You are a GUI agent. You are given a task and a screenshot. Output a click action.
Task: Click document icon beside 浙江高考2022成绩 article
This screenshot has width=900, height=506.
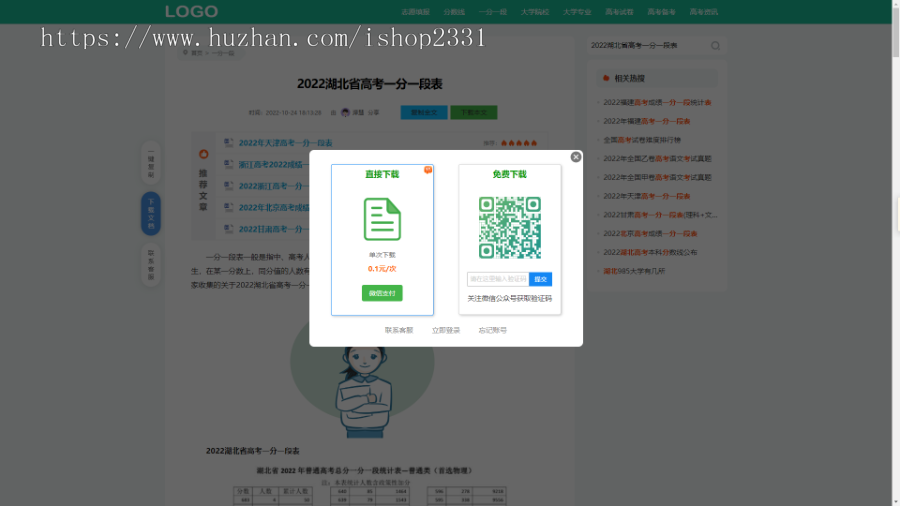coord(229,164)
